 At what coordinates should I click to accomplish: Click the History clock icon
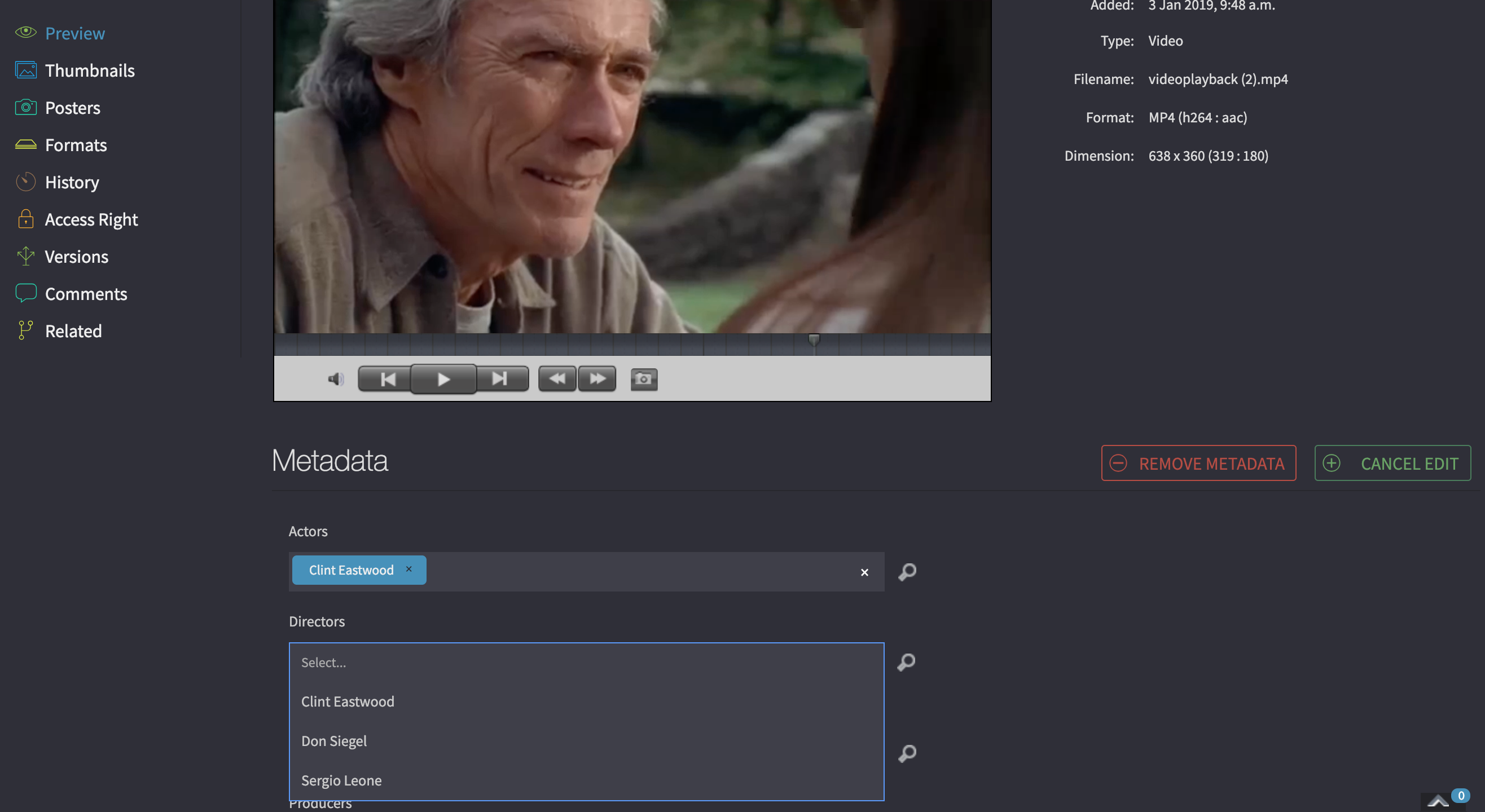coord(25,182)
